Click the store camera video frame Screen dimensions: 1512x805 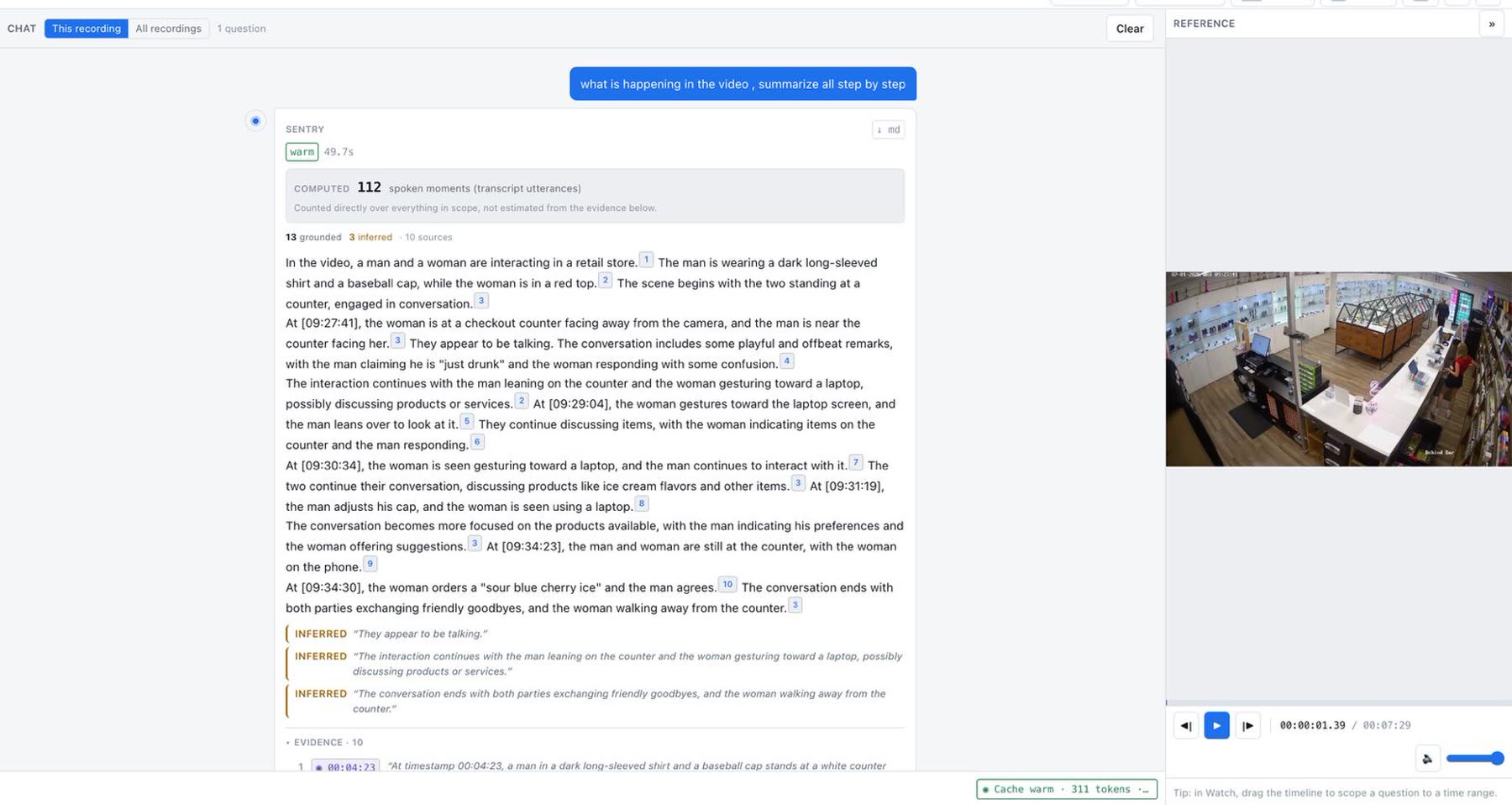click(1338, 369)
